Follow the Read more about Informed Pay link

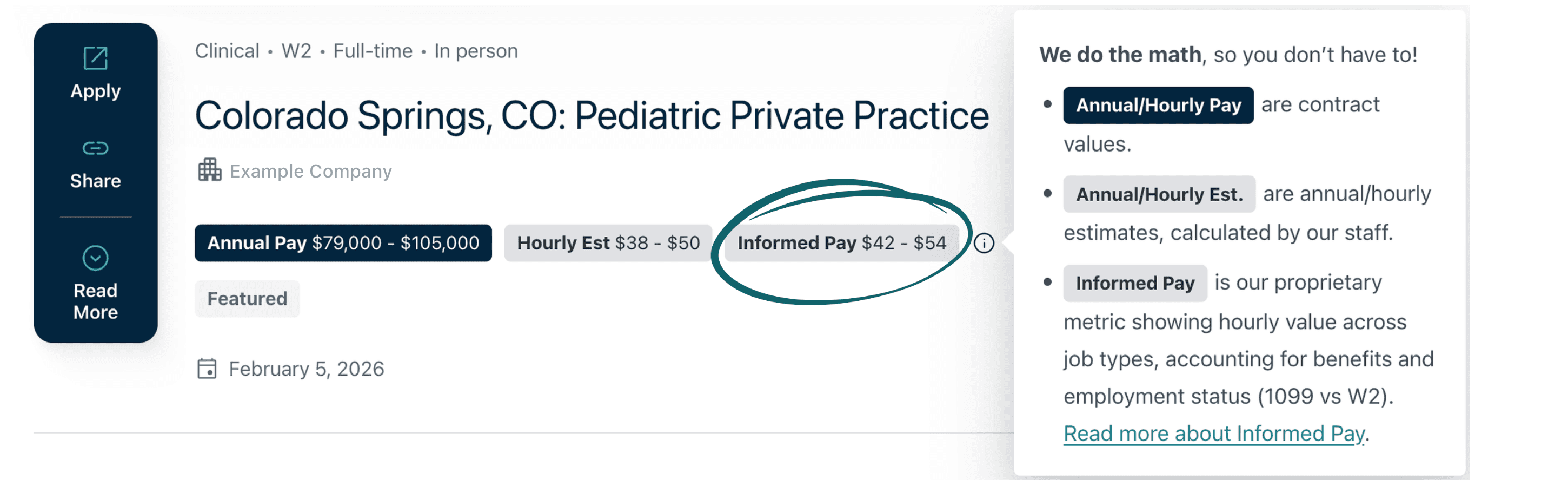pyautogui.click(x=1214, y=434)
